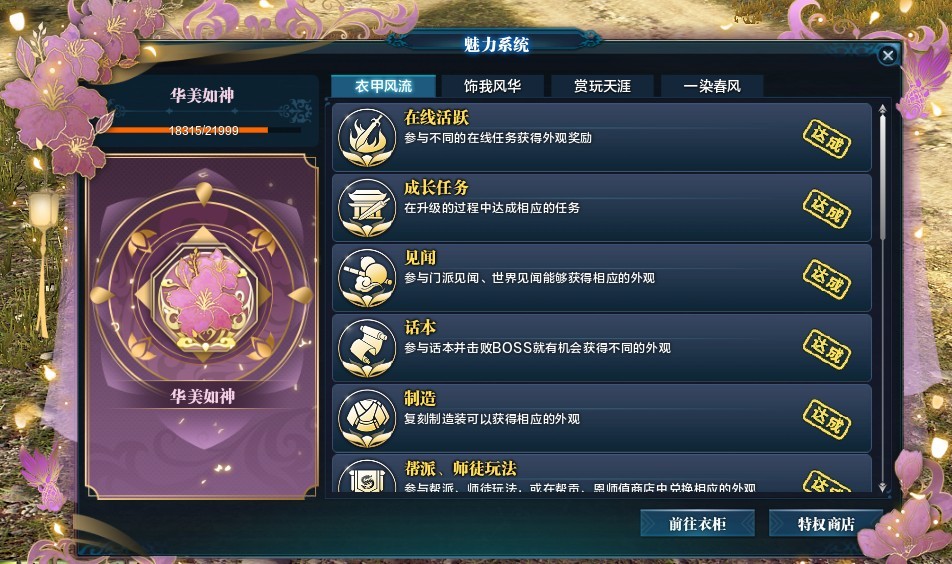
Task: Open wardrobe via 前往衣柜 button
Action: (x=697, y=523)
